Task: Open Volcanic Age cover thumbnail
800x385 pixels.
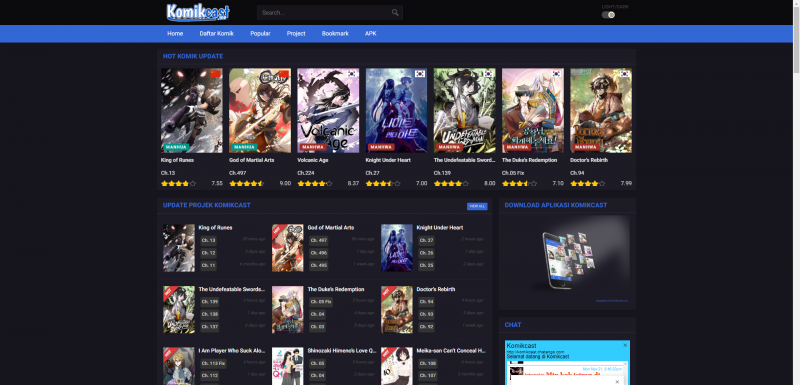Action: pos(328,111)
